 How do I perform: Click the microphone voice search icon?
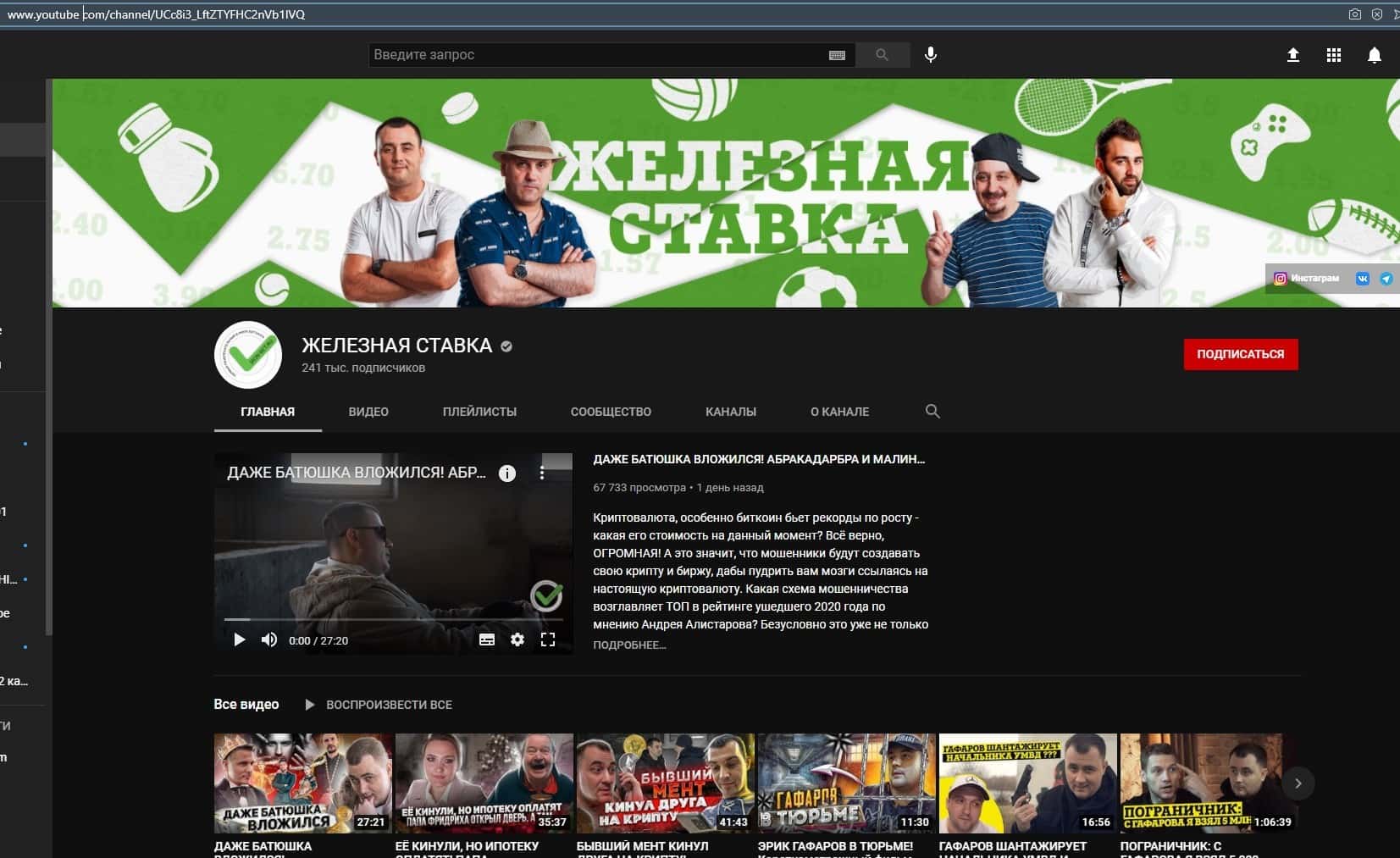[x=931, y=55]
